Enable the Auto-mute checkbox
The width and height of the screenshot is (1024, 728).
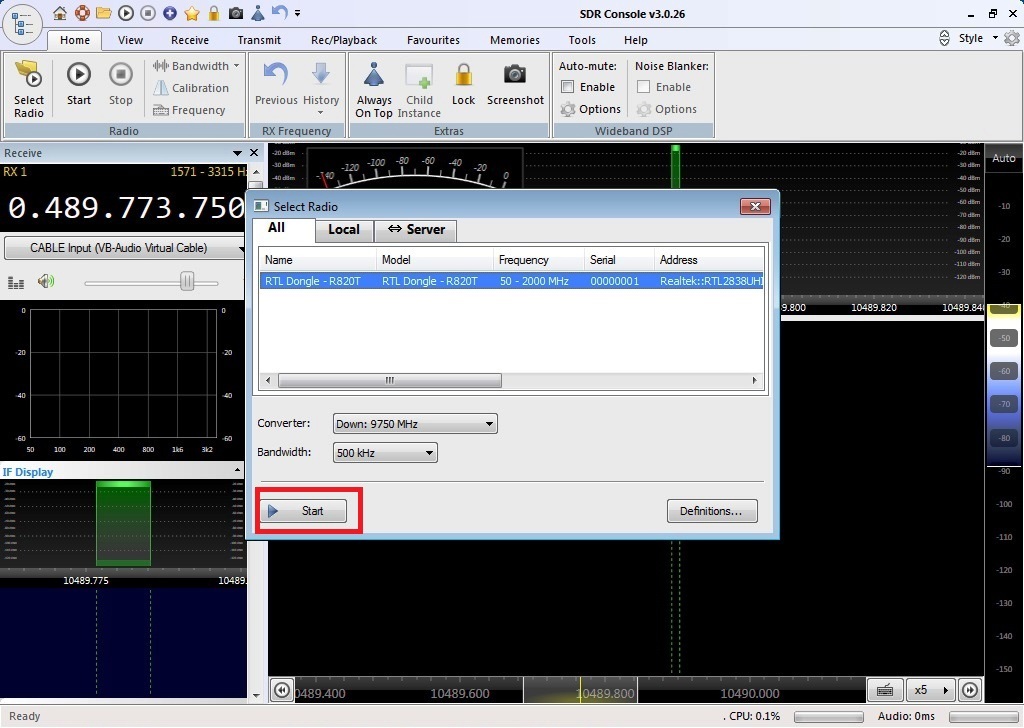pyautogui.click(x=568, y=87)
